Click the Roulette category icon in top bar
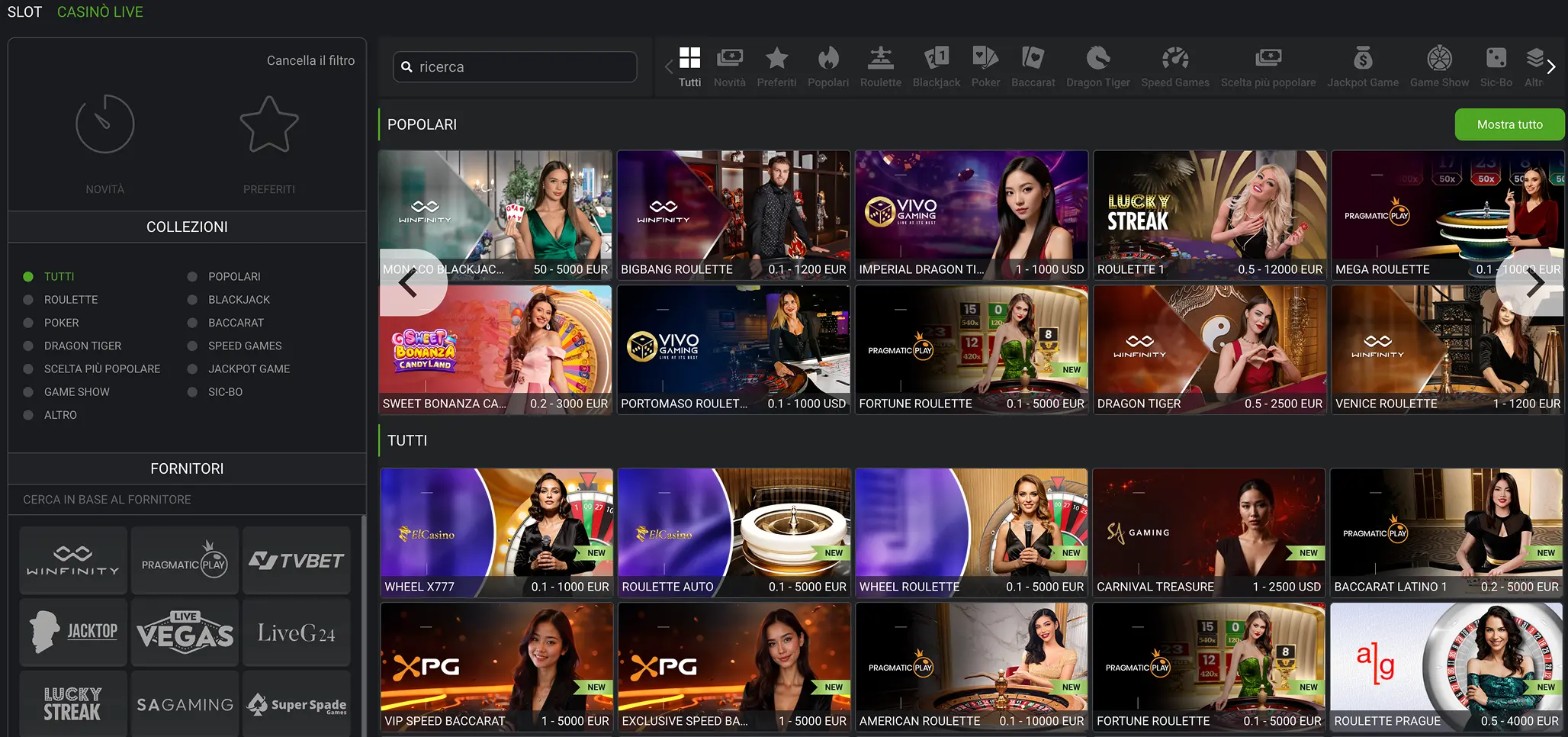Screen dimensions: 1568x737 [x=880, y=60]
